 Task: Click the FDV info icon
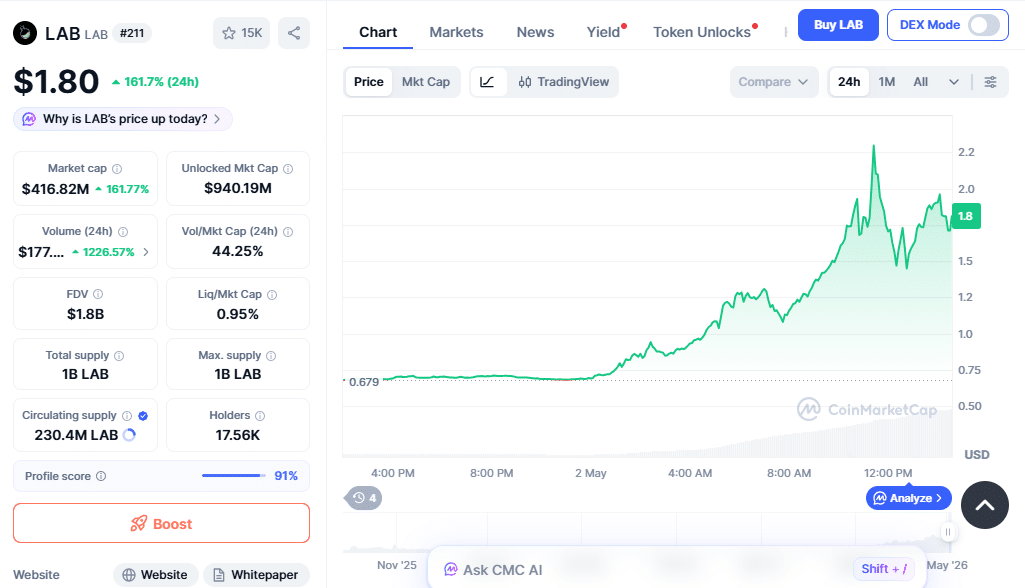pyautogui.click(x=98, y=294)
